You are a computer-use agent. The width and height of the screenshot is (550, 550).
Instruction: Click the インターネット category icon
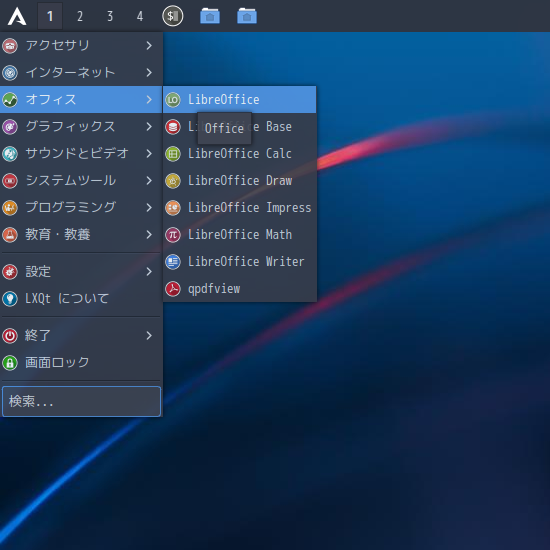pos(10,73)
